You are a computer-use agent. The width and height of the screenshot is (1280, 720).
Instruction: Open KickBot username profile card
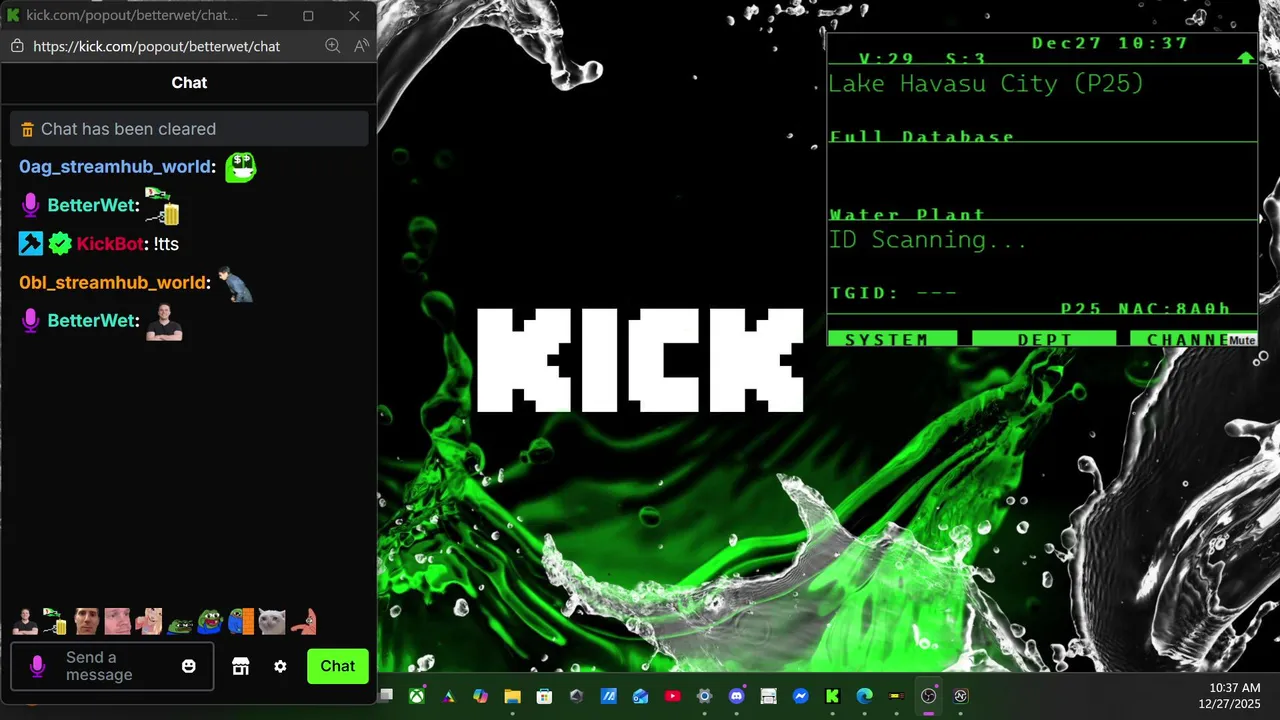tap(110, 244)
